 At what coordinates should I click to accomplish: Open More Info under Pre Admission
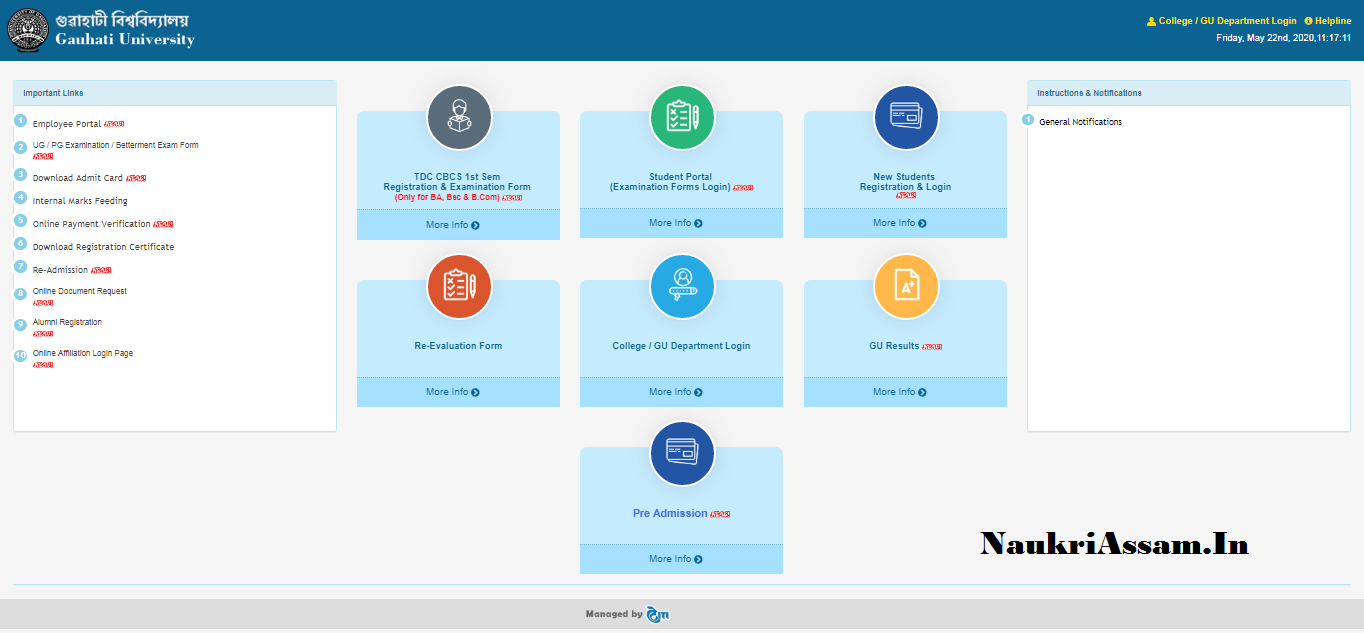click(x=676, y=559)
